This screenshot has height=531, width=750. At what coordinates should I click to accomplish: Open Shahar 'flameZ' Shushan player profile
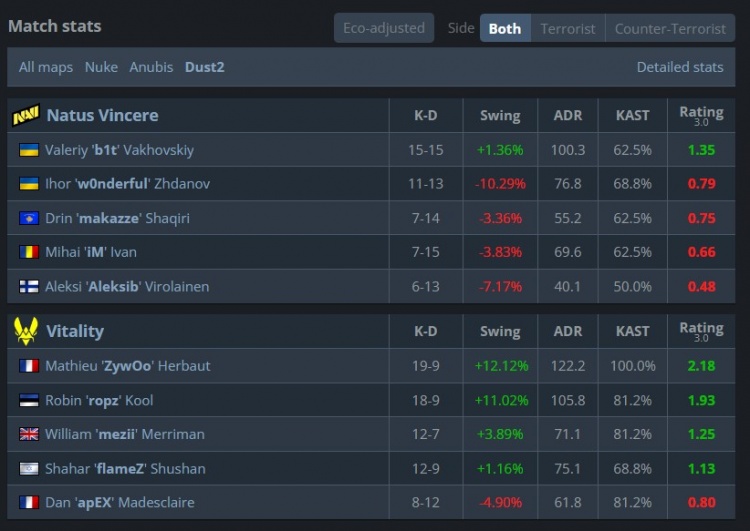coord(125,469)
